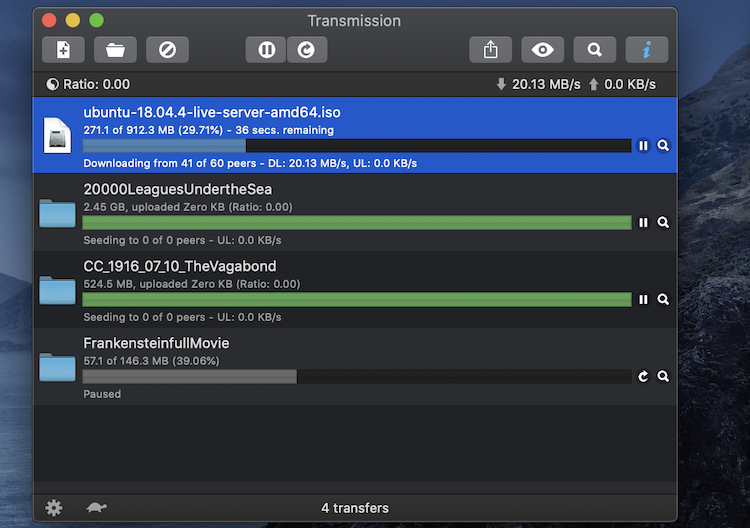The height and width of the screenshot is (528, 750).
Task: Resume all transfers from the toolbar
Action: (307, 50)
